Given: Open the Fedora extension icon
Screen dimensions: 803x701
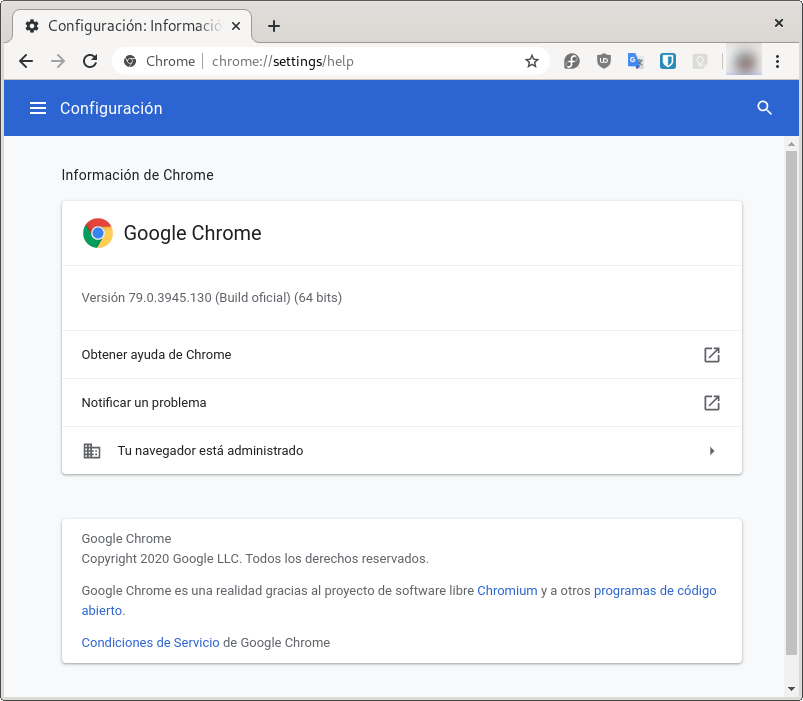Looking at the screenshot, I should click(572, 61).
